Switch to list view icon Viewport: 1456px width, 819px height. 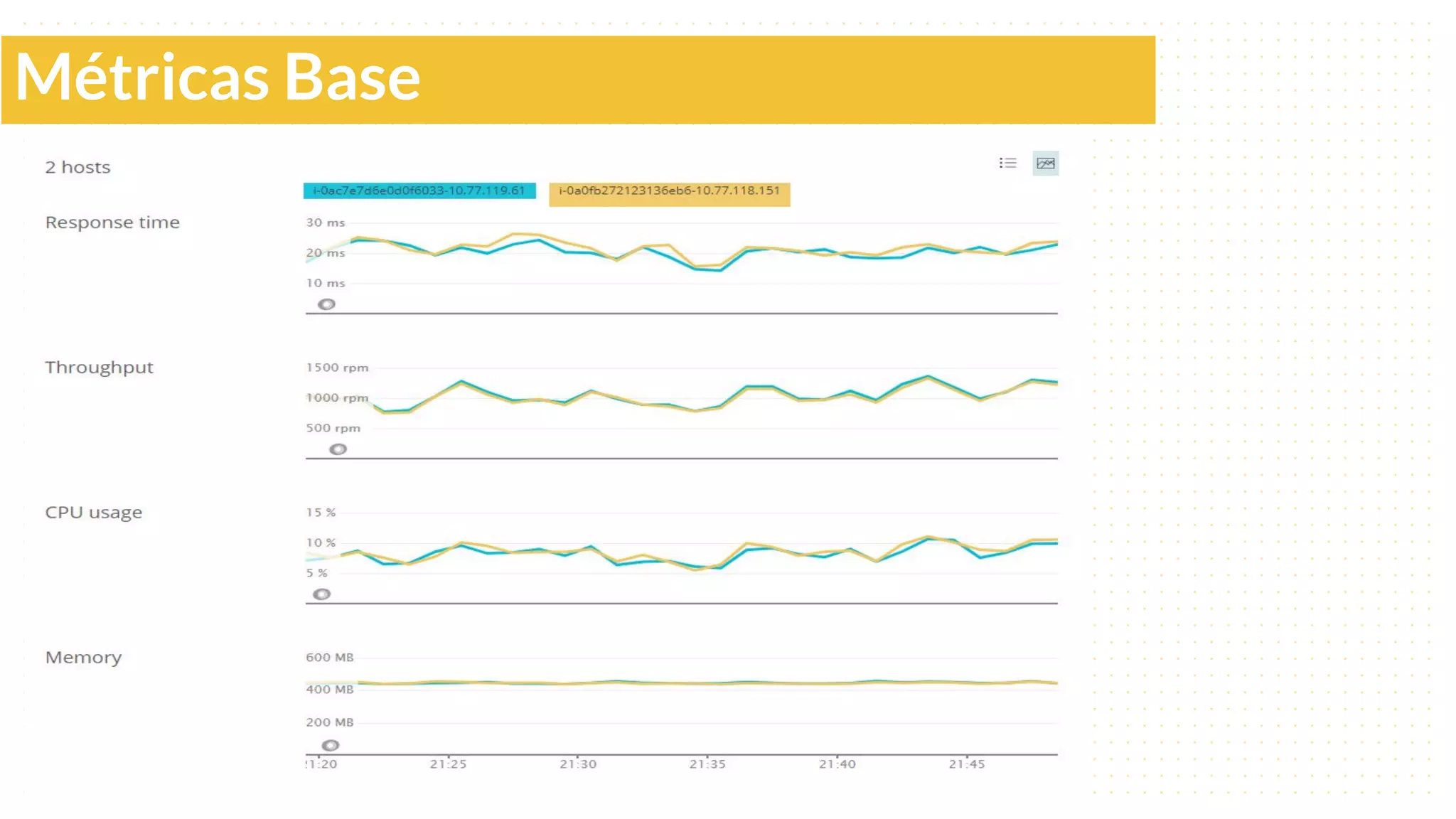coord(1007,163)
